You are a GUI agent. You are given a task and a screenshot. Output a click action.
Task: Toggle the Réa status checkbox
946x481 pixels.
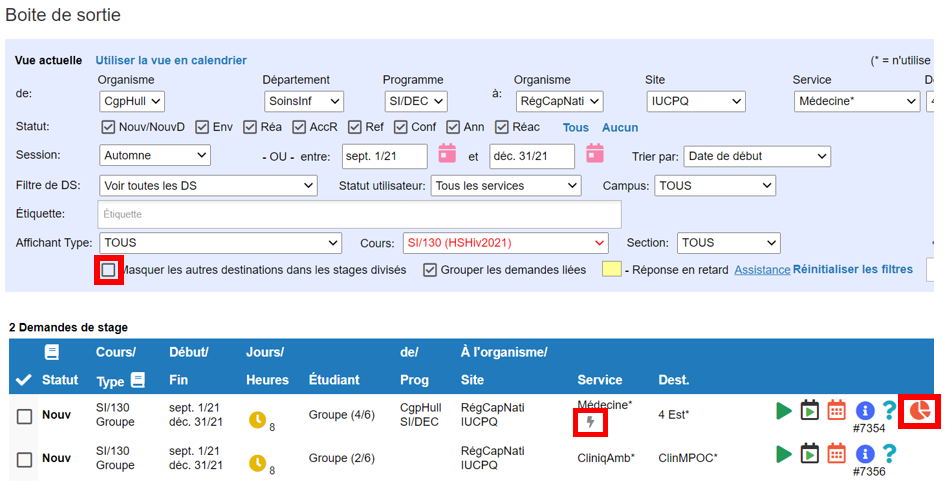pos(250,127)
